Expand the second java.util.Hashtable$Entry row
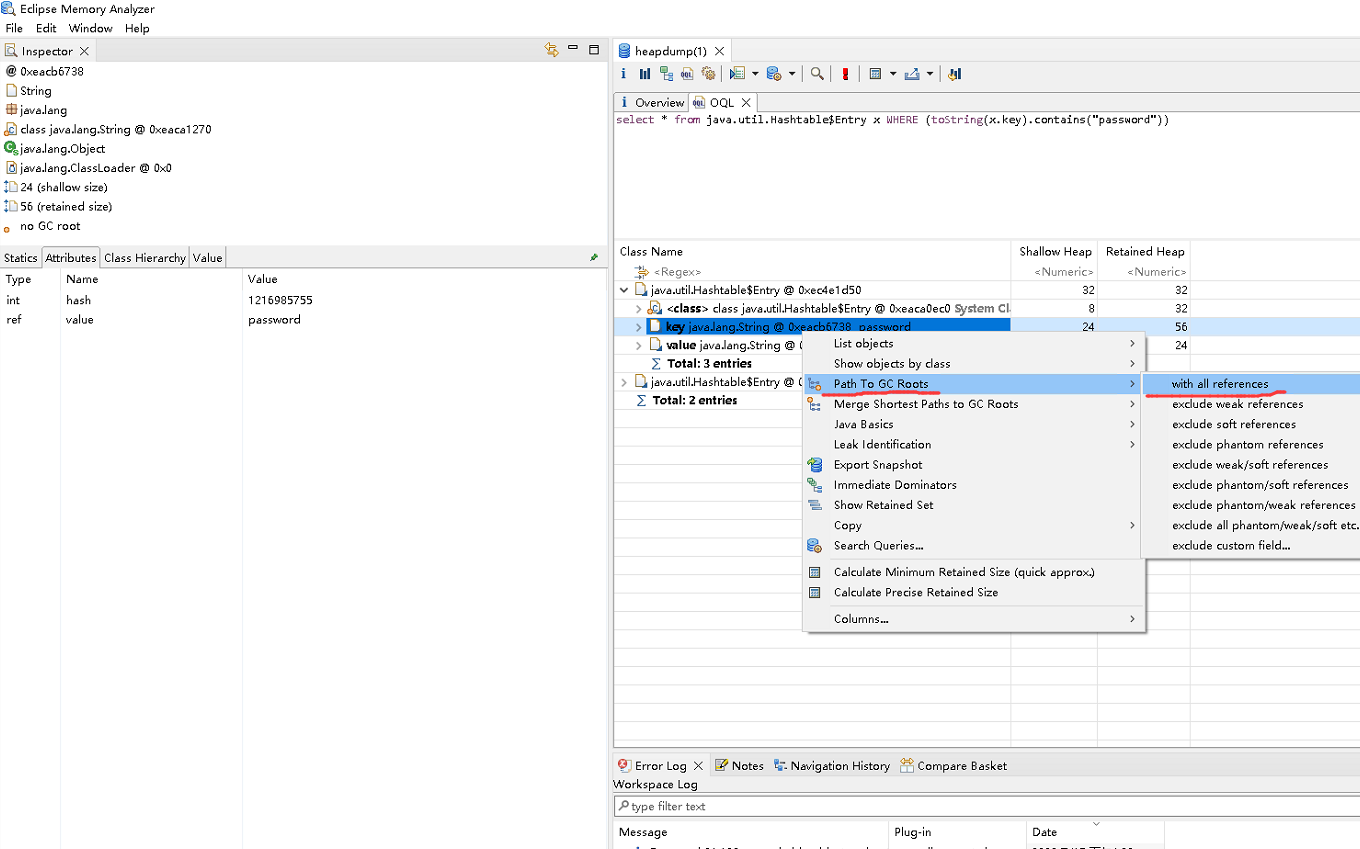The height and width of the screenshot is (849, 1360). point(625,382)
